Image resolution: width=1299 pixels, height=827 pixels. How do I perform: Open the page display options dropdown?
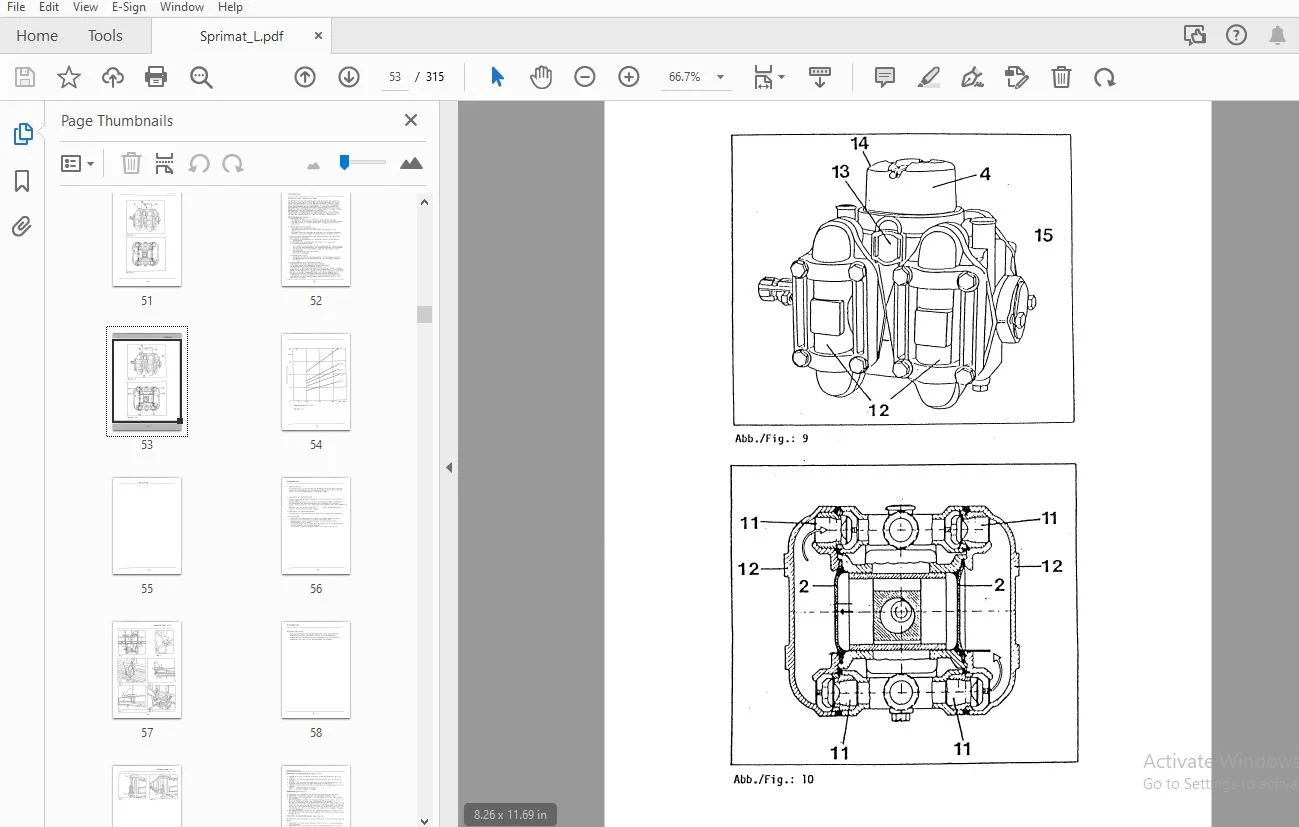[x=782, y=77]
